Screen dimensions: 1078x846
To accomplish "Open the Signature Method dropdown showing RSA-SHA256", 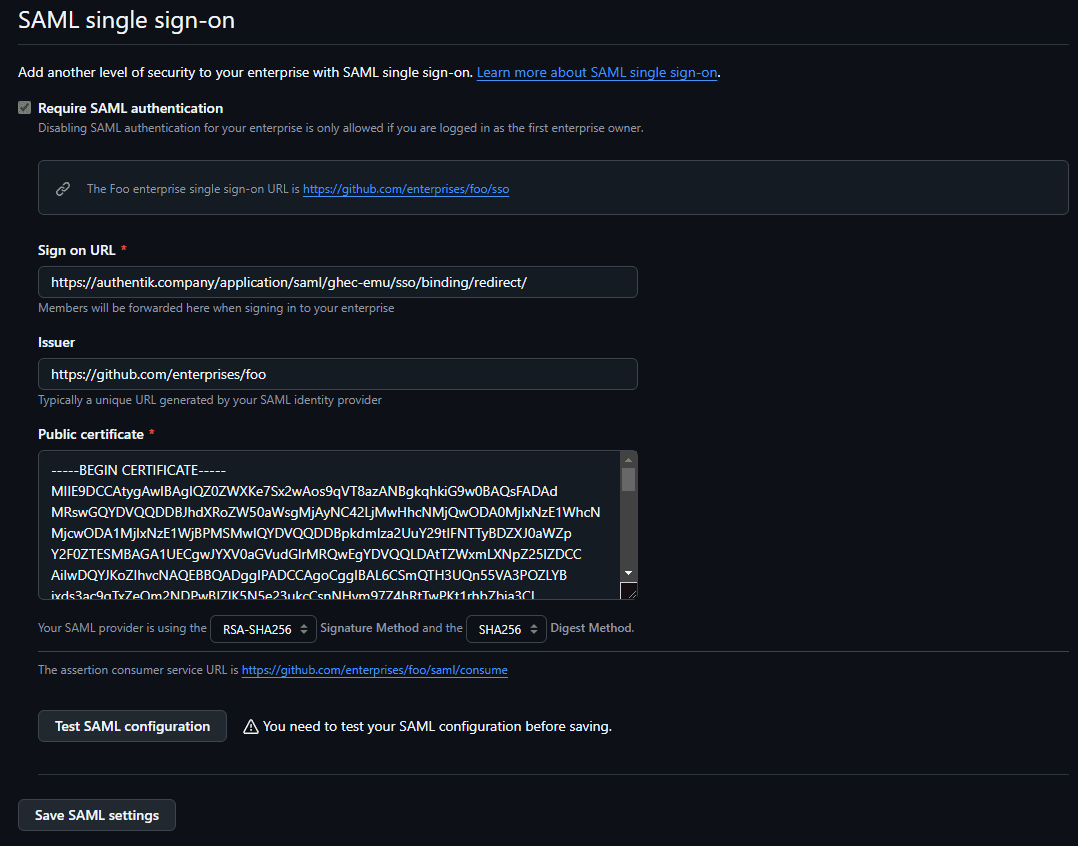I will pyautogui.click(x=263, y=627).
